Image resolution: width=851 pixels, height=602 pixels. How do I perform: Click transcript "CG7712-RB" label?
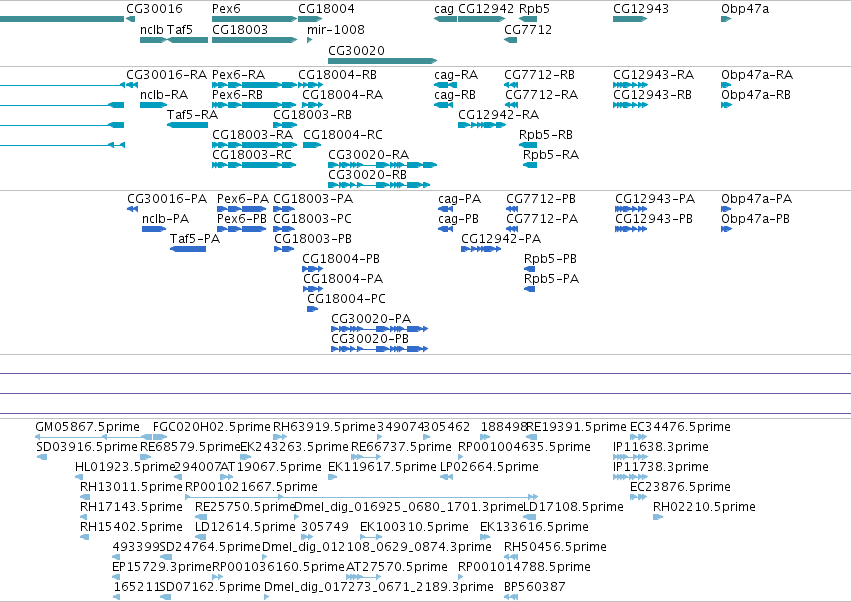coord(539,74)
